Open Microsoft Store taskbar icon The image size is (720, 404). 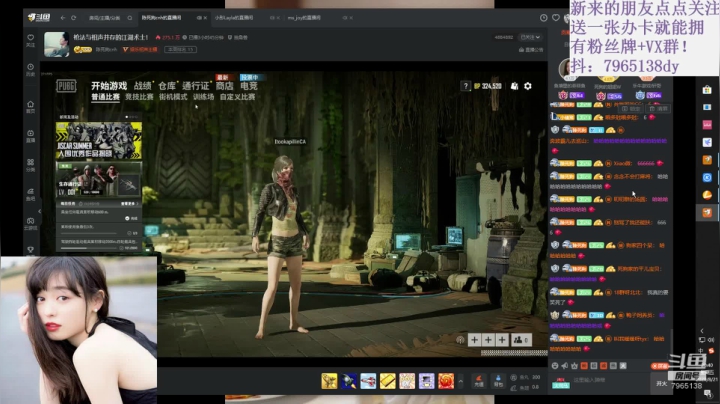click(707, 90)
